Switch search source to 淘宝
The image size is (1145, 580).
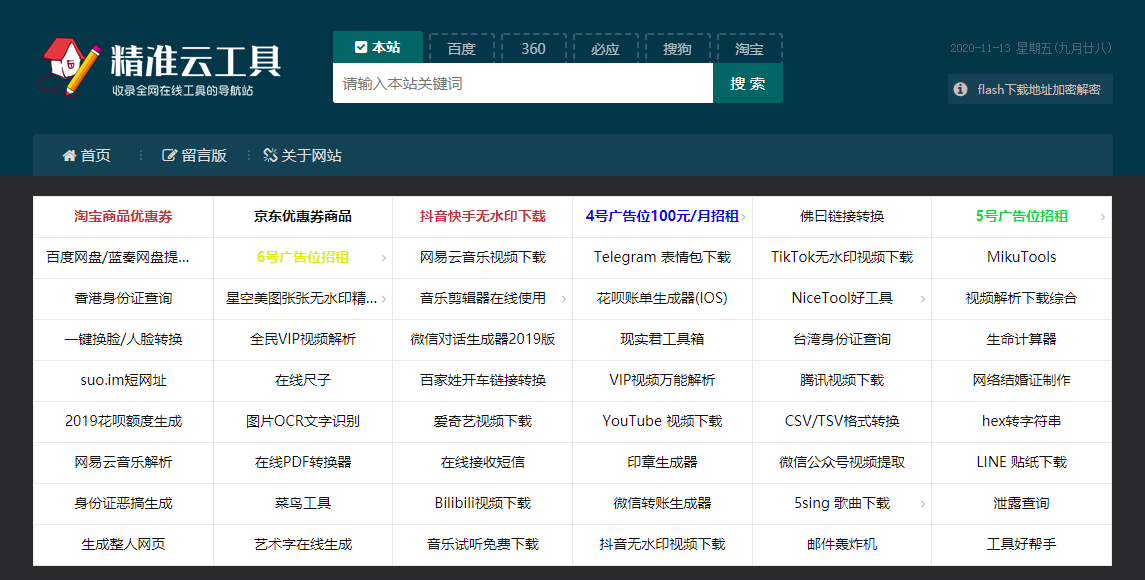click(749, 48)
